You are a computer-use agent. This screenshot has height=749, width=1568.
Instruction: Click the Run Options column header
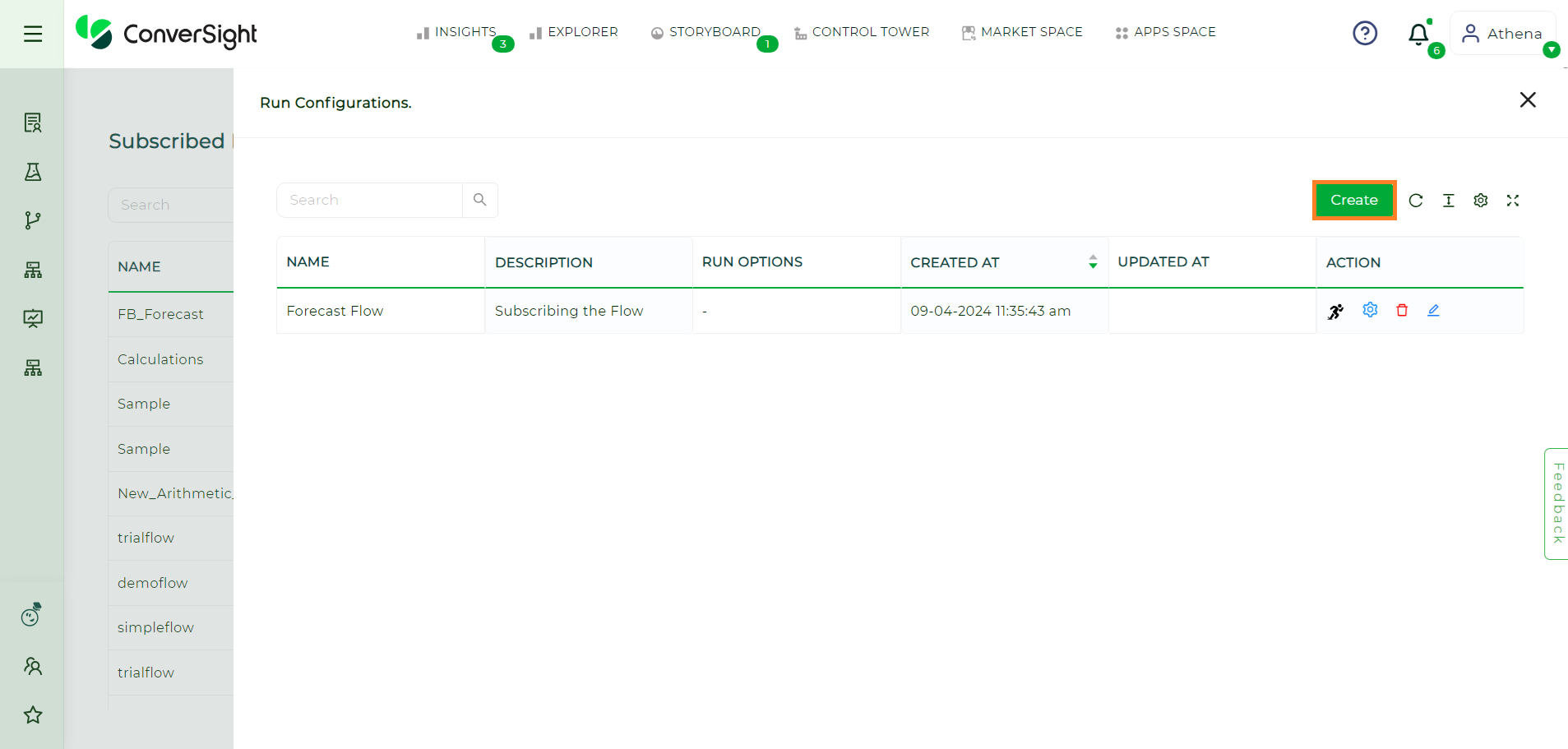click(x=797, y=262)
